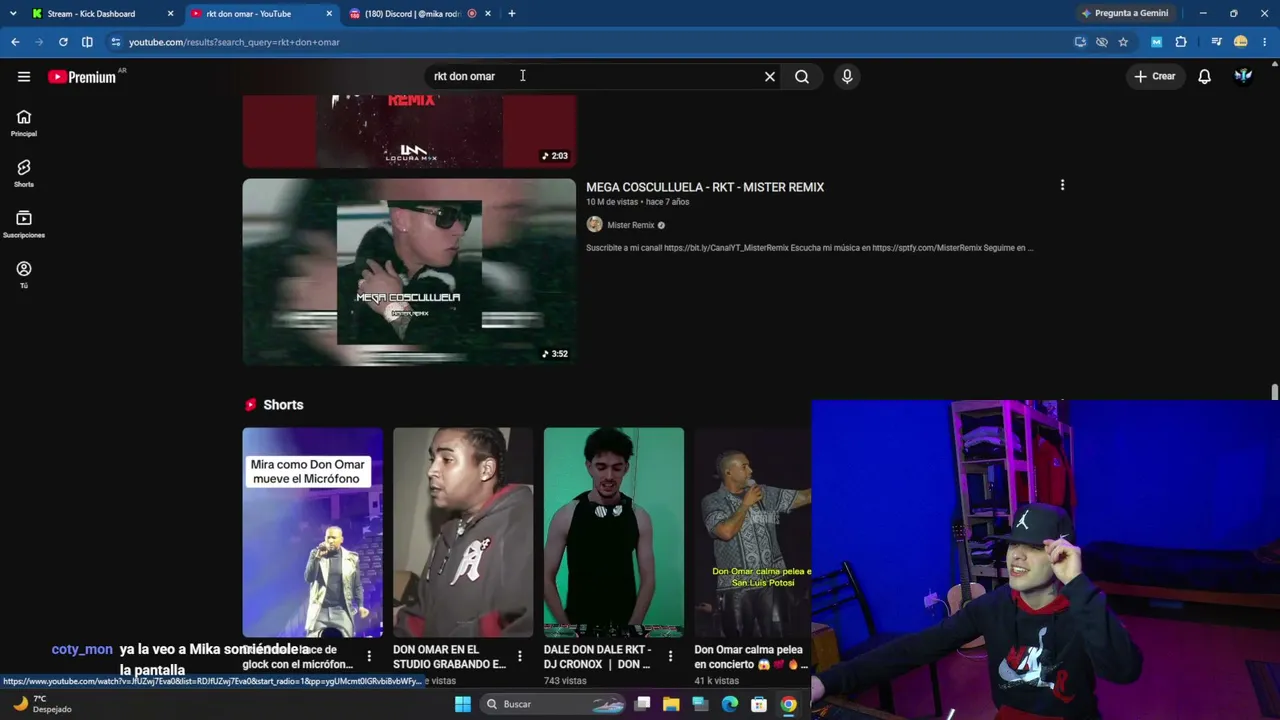Open the Don Omar Micrófono short
The image size is (1280, 720).
(312, 532)
